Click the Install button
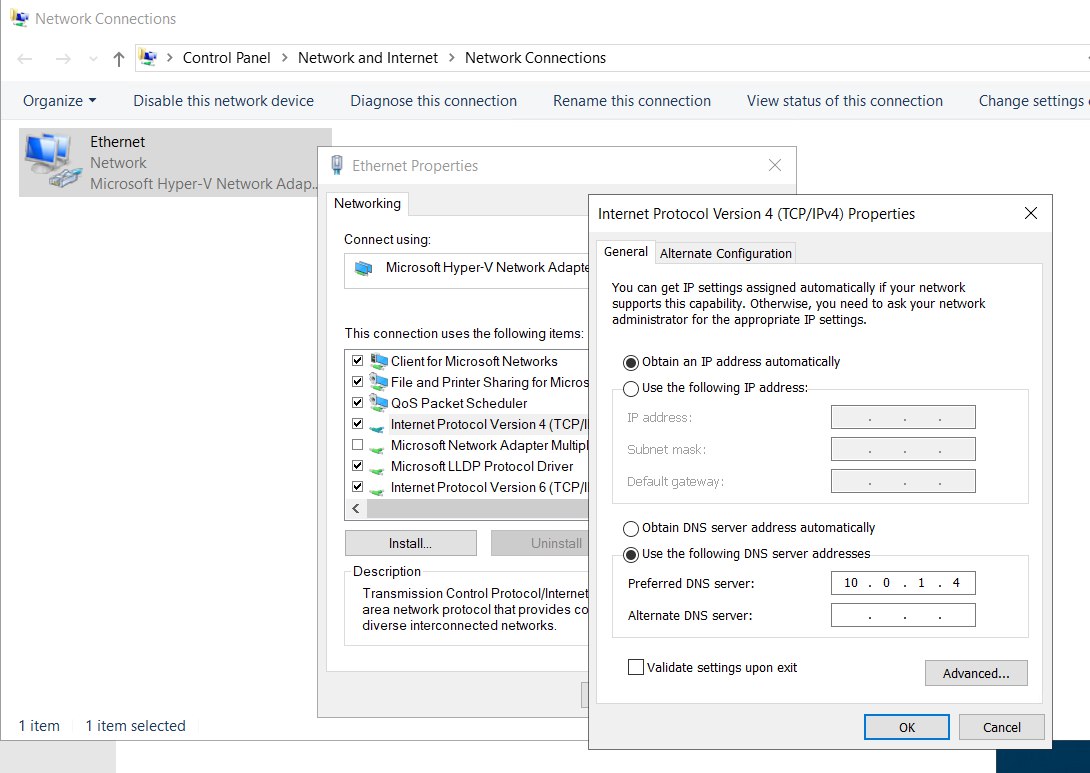 tap(410, 542)
